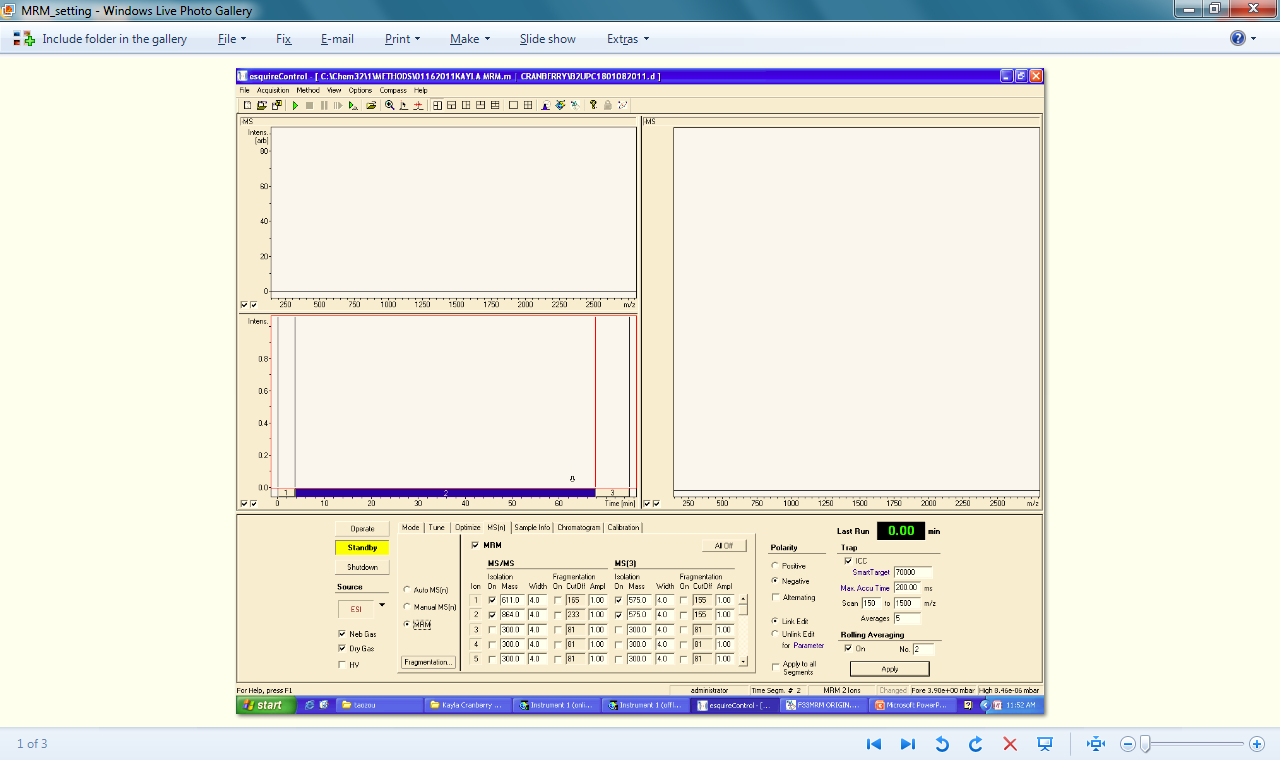Open the blue Help question mark icon
1280x760 pixels.
pos(1238,39)
